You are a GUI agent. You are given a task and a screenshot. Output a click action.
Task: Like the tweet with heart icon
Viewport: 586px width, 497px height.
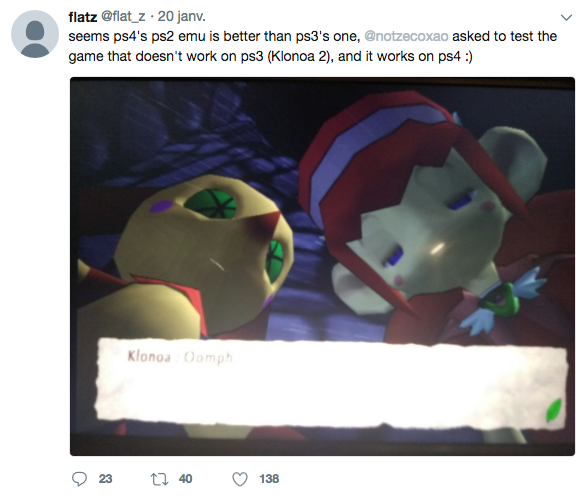240,479
